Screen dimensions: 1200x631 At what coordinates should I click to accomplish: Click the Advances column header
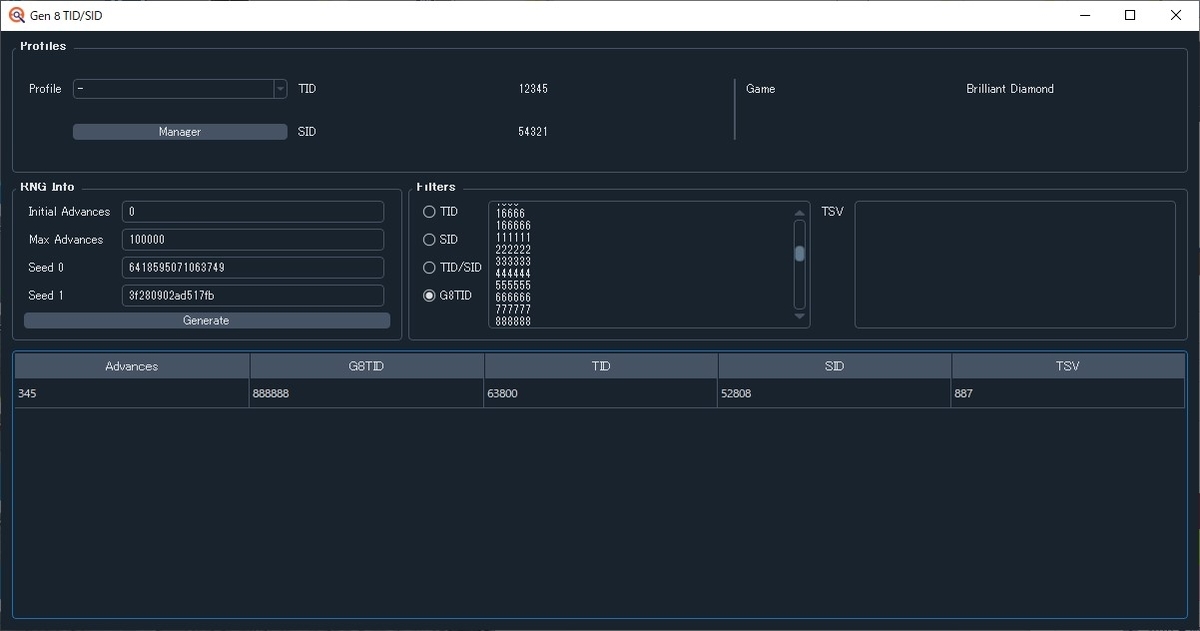coord(131,365)
